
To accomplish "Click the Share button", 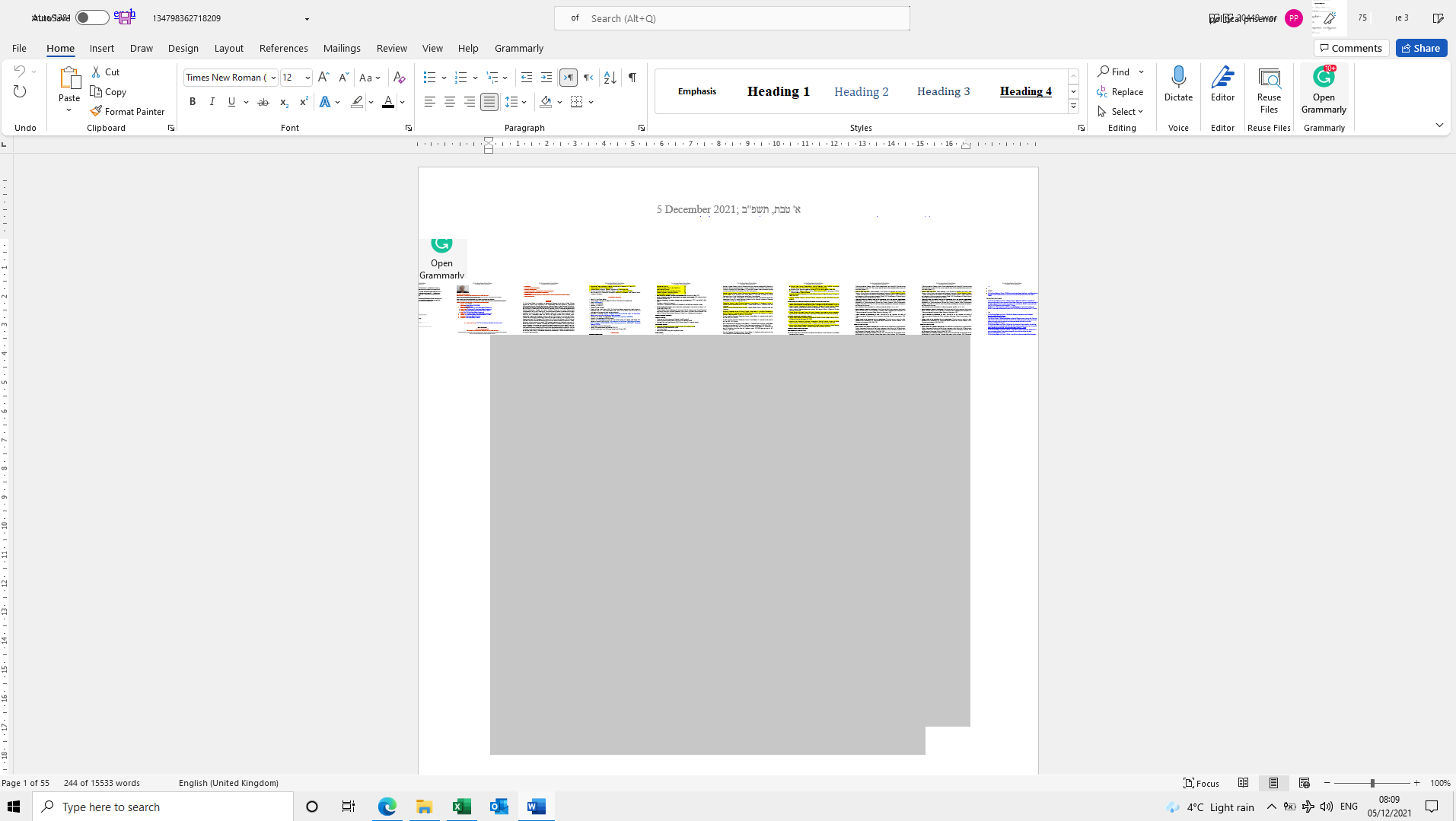I will [1421, 48].
